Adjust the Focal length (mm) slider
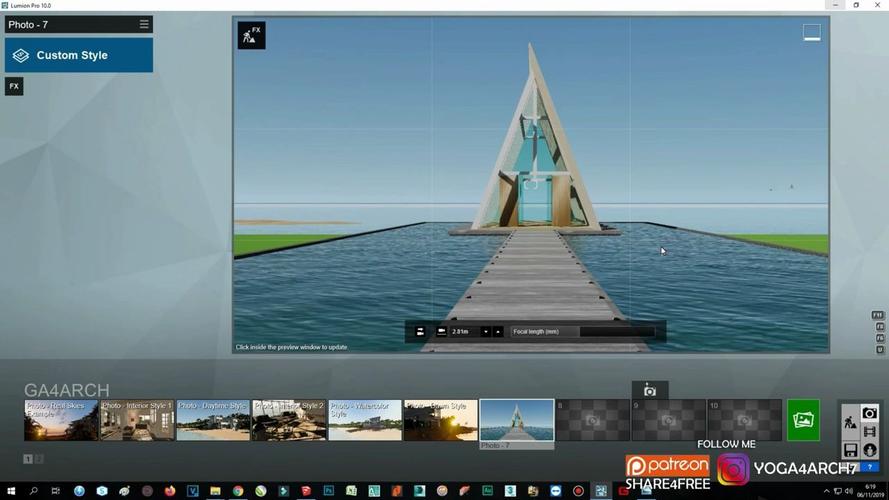This screenshot has width=889, height=500. click(x=583, y=332)
